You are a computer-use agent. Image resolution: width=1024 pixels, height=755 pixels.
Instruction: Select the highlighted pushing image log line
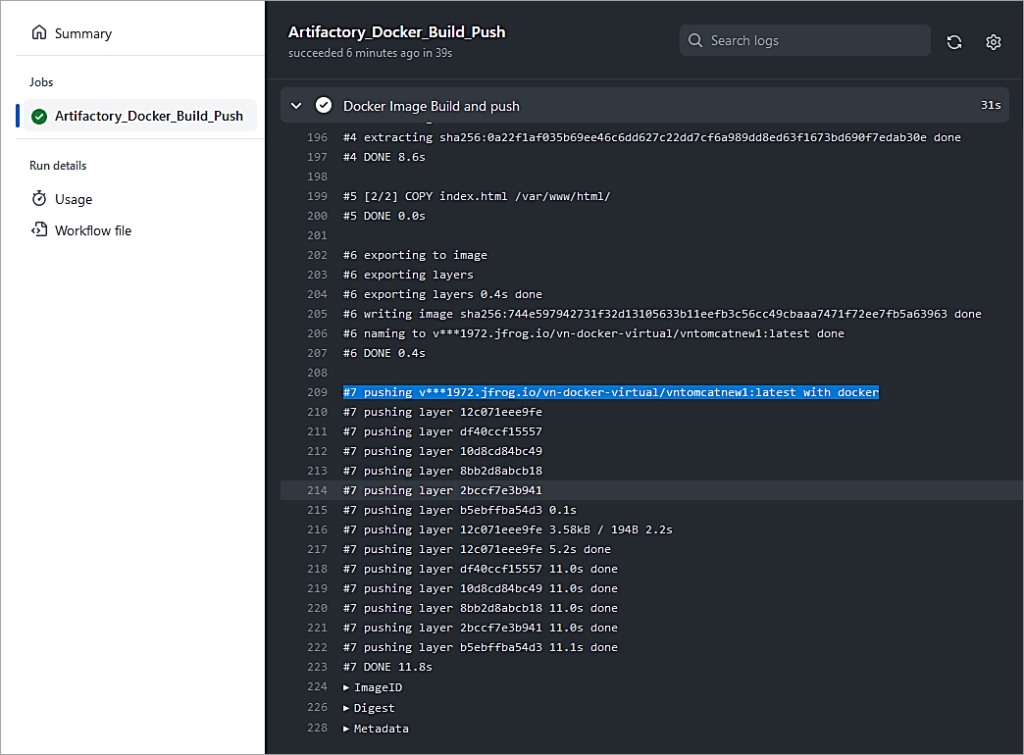click(610, 391)
